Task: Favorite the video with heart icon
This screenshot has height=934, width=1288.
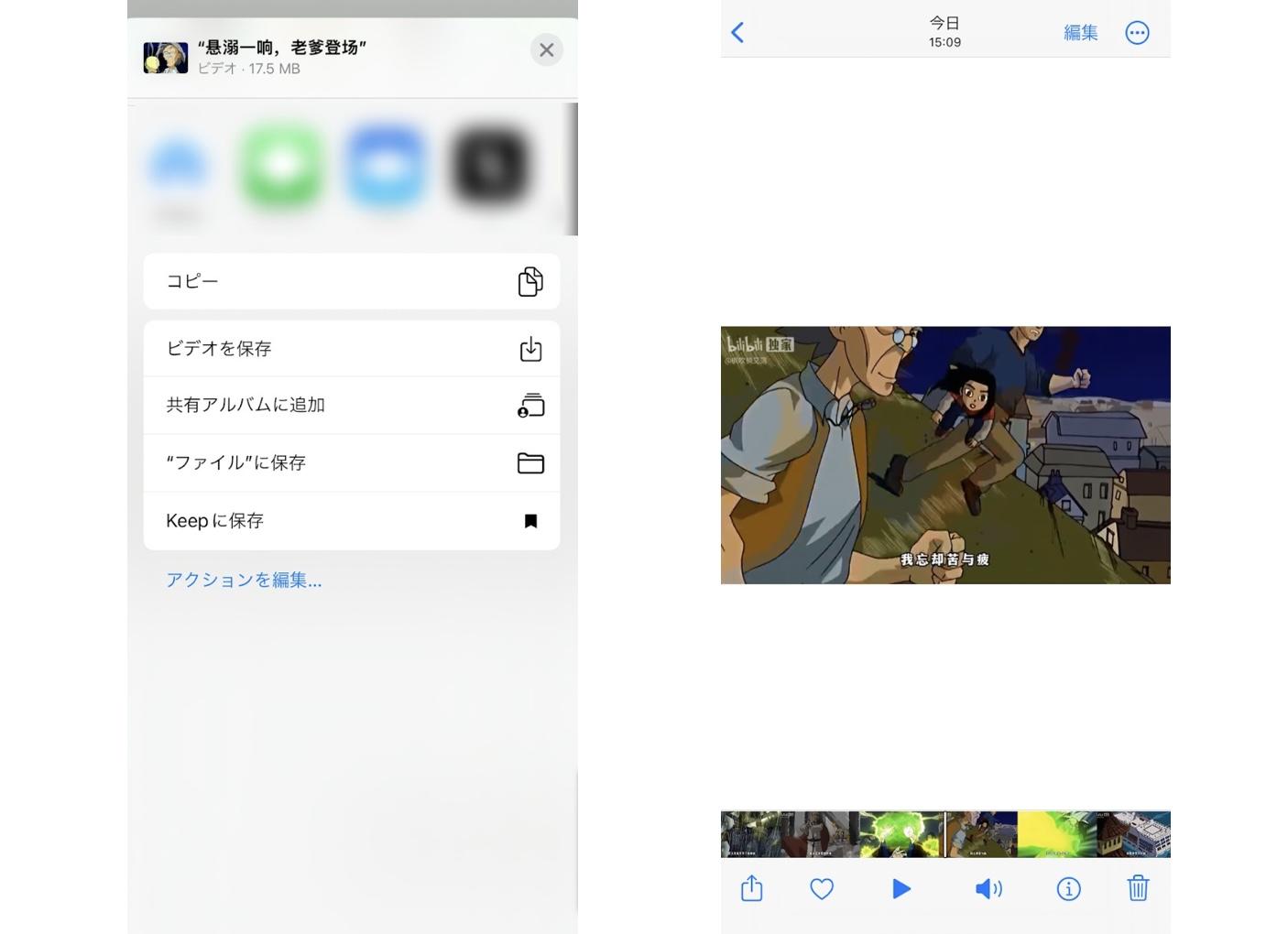Action: click(x=822, y=889)
